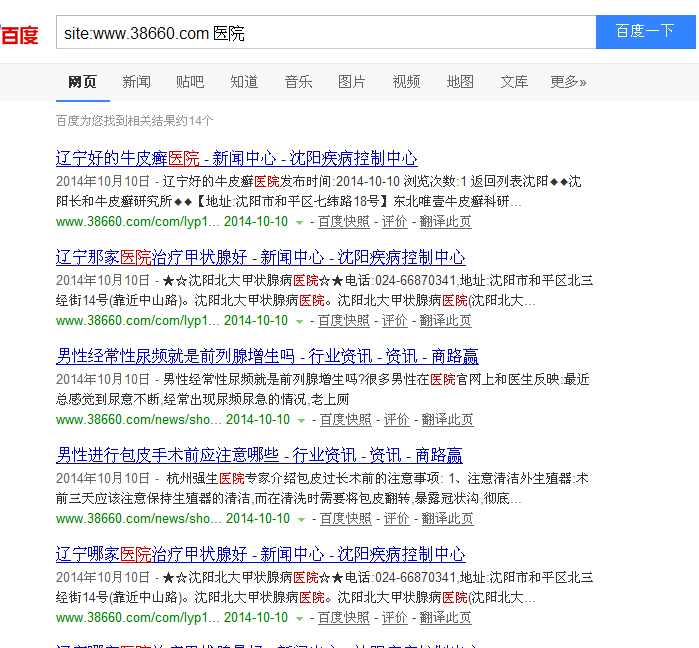Screen dimensions: 699x648
Task: Open result 辽宁好的牛皮癣医院 - 新闻中心
Action: tap(237, 159)
